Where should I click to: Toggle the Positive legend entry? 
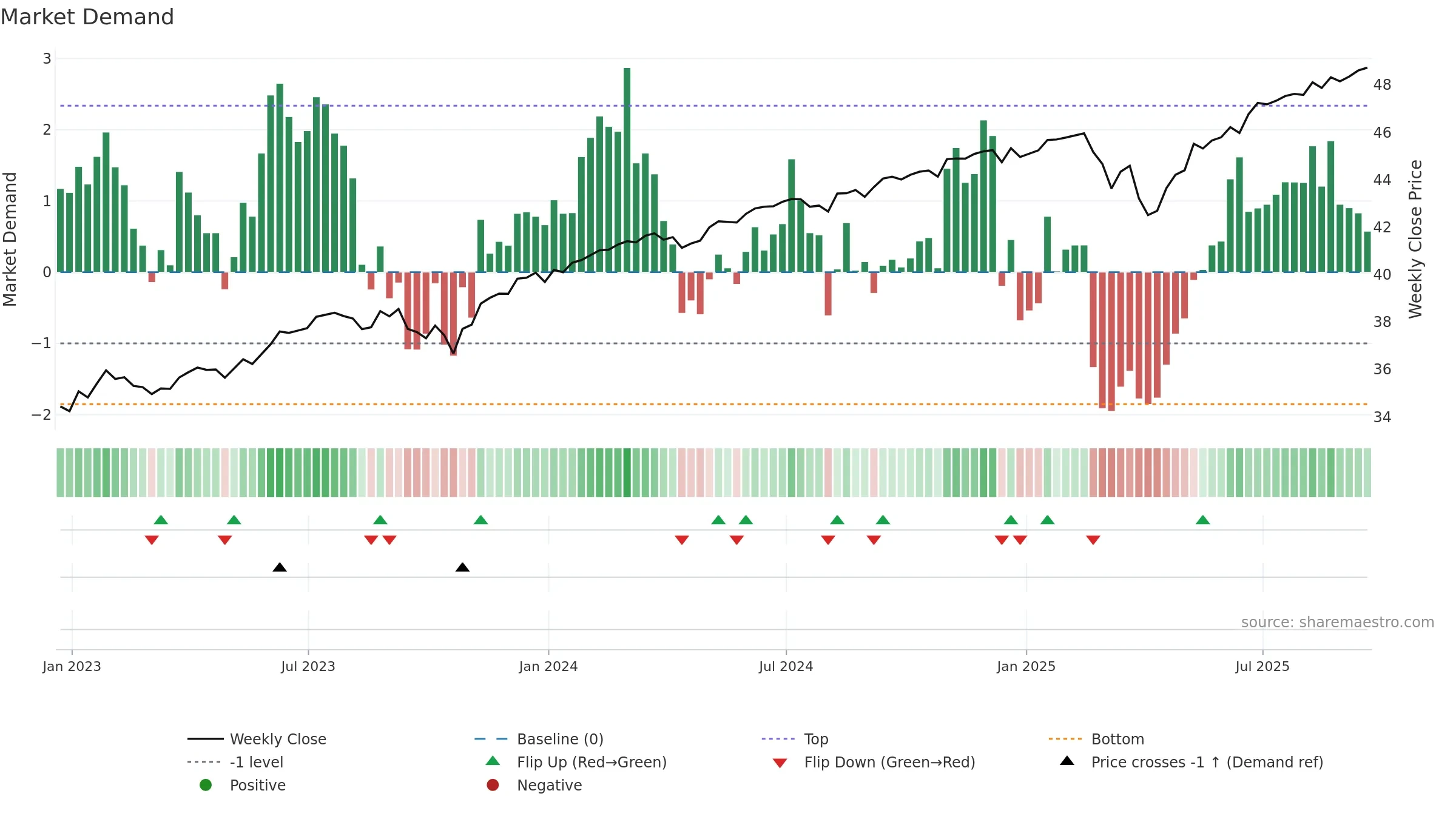(x=242, y=785)
